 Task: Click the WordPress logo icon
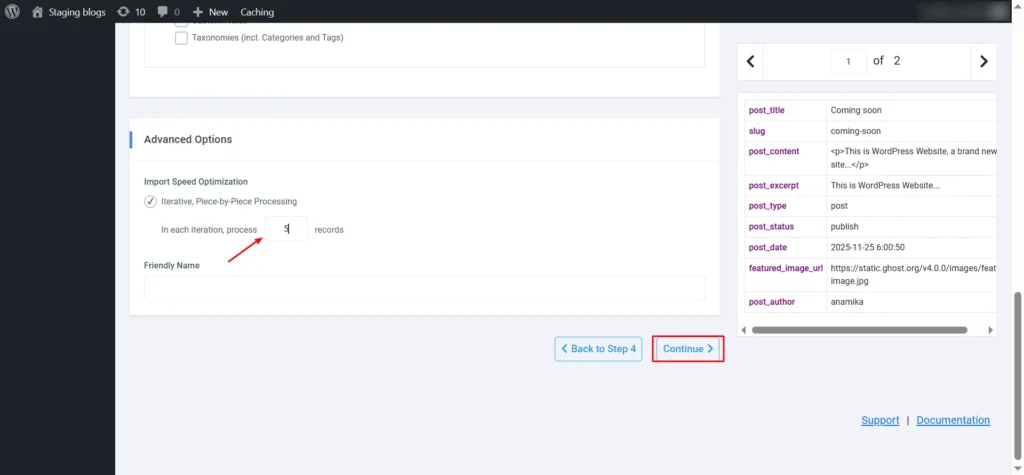pos(13,12)
